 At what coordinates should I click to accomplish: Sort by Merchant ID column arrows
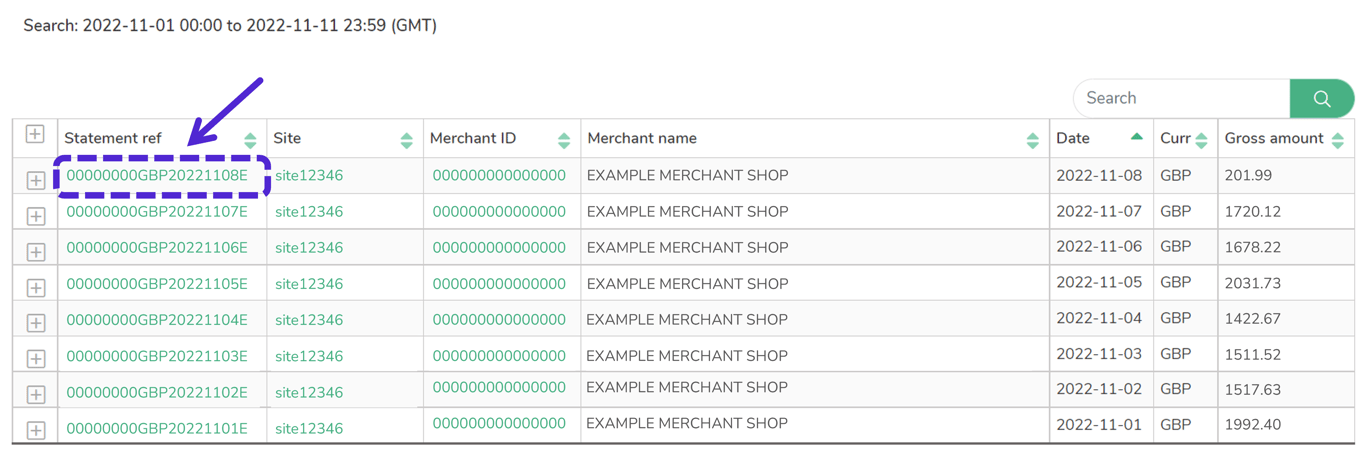point(564,140)
